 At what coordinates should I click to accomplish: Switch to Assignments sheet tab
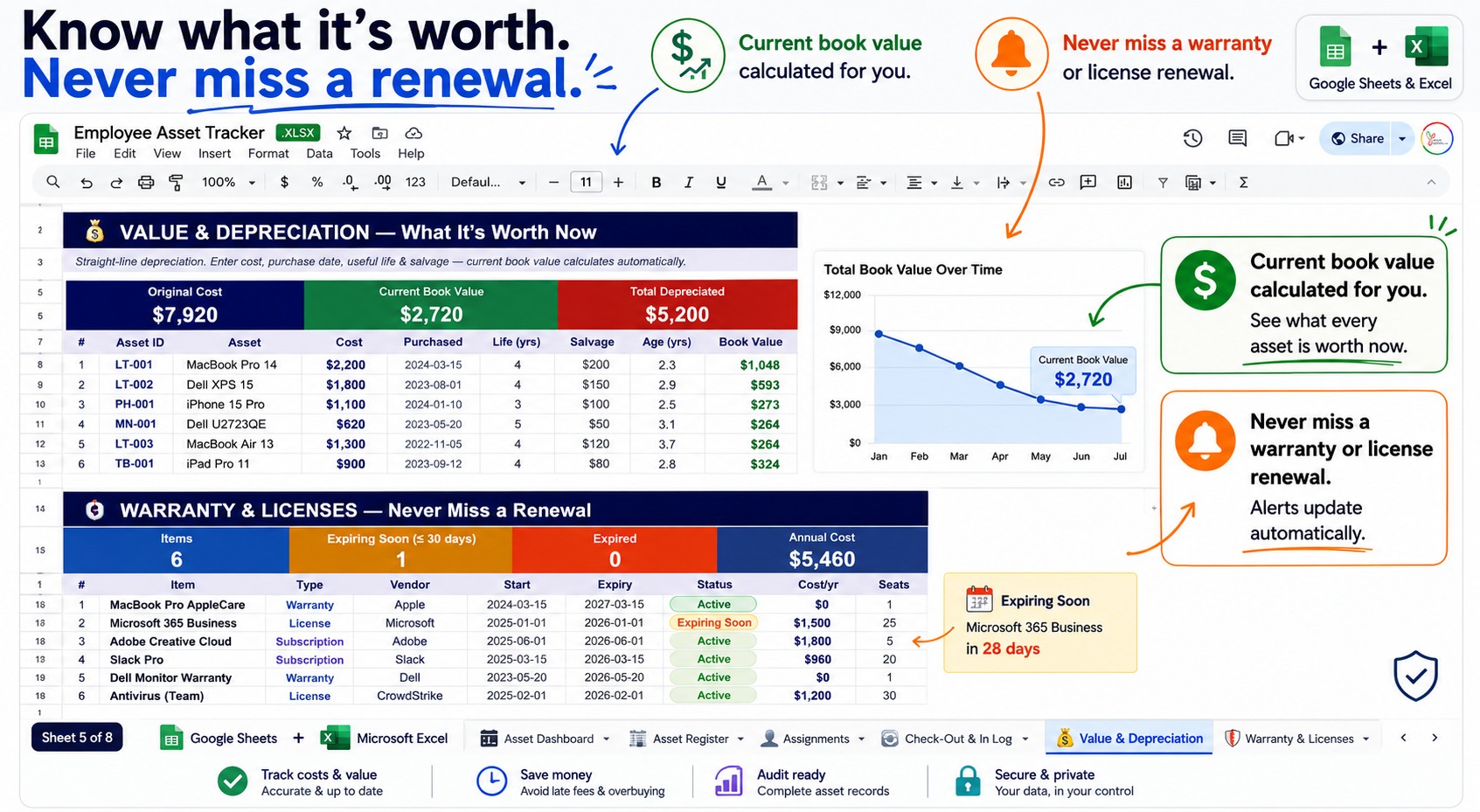click(x=813, y=739)
